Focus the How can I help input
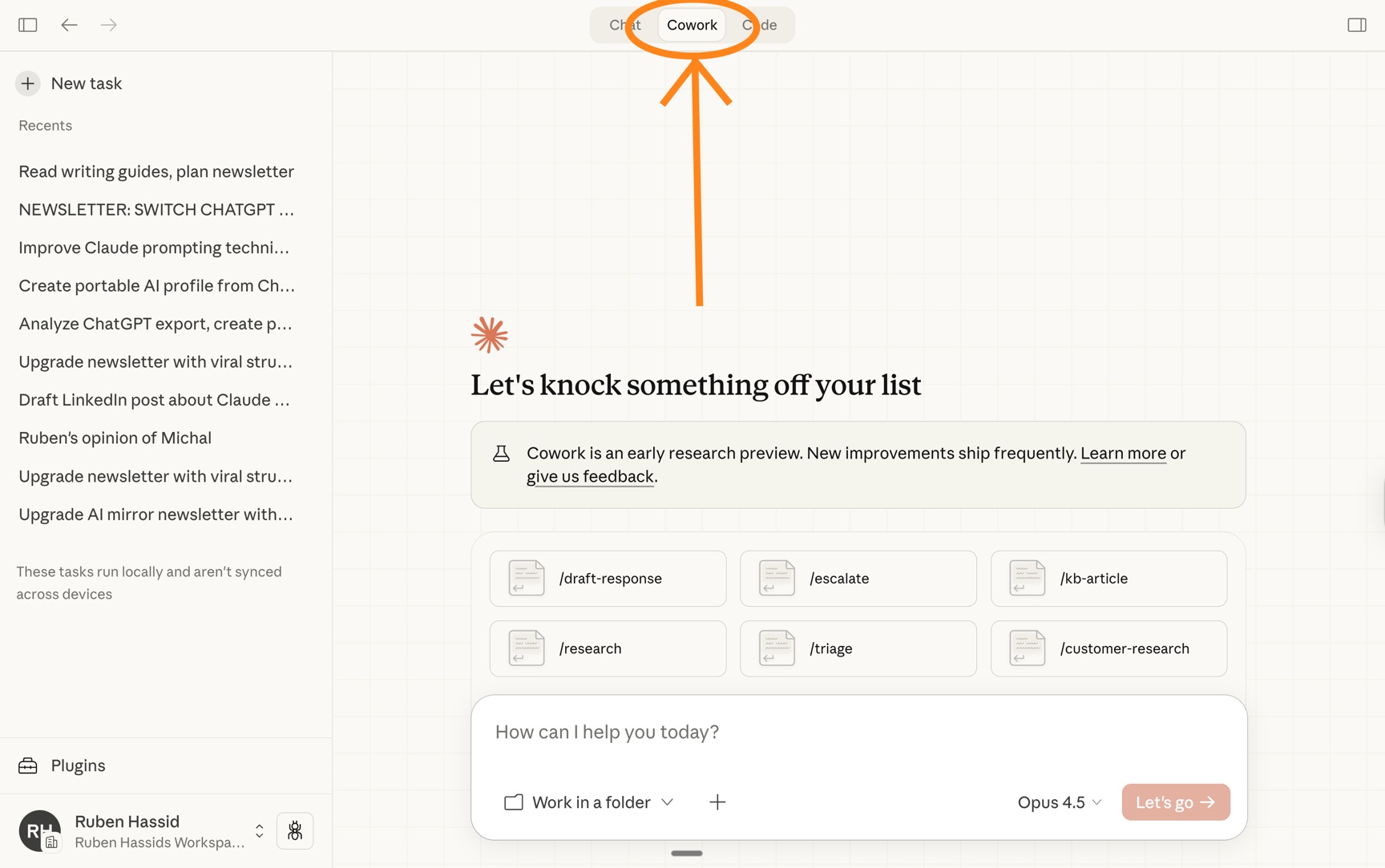Viewport: 1385px width, 868px height. point(858,732)
